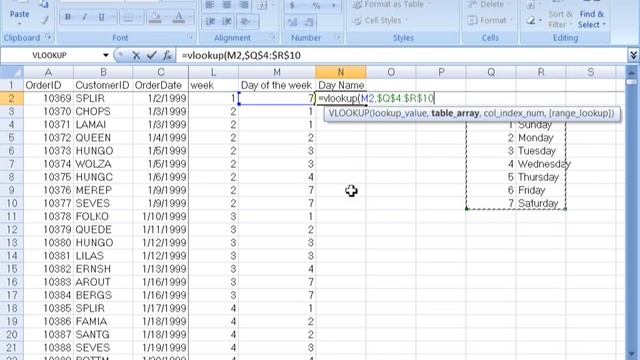Click the Align Text Left icon
This screenshot has width=640, height=360.
pos(210,5)
